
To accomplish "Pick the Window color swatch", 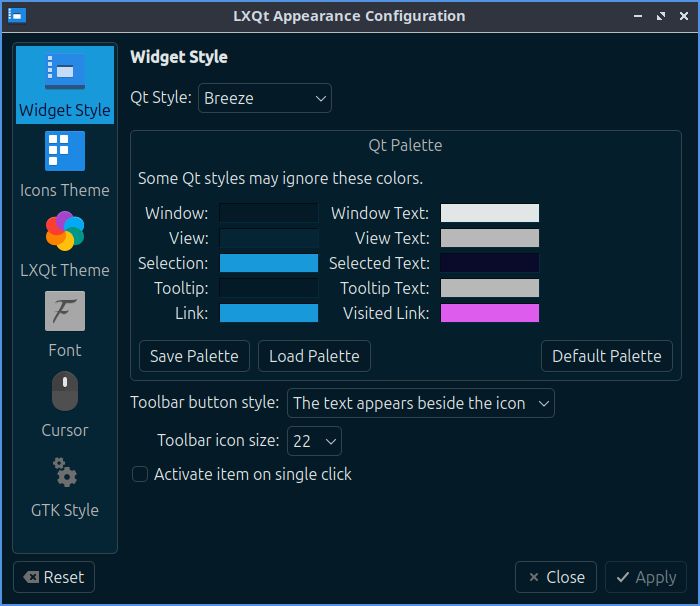I will [x=269, y=213].
